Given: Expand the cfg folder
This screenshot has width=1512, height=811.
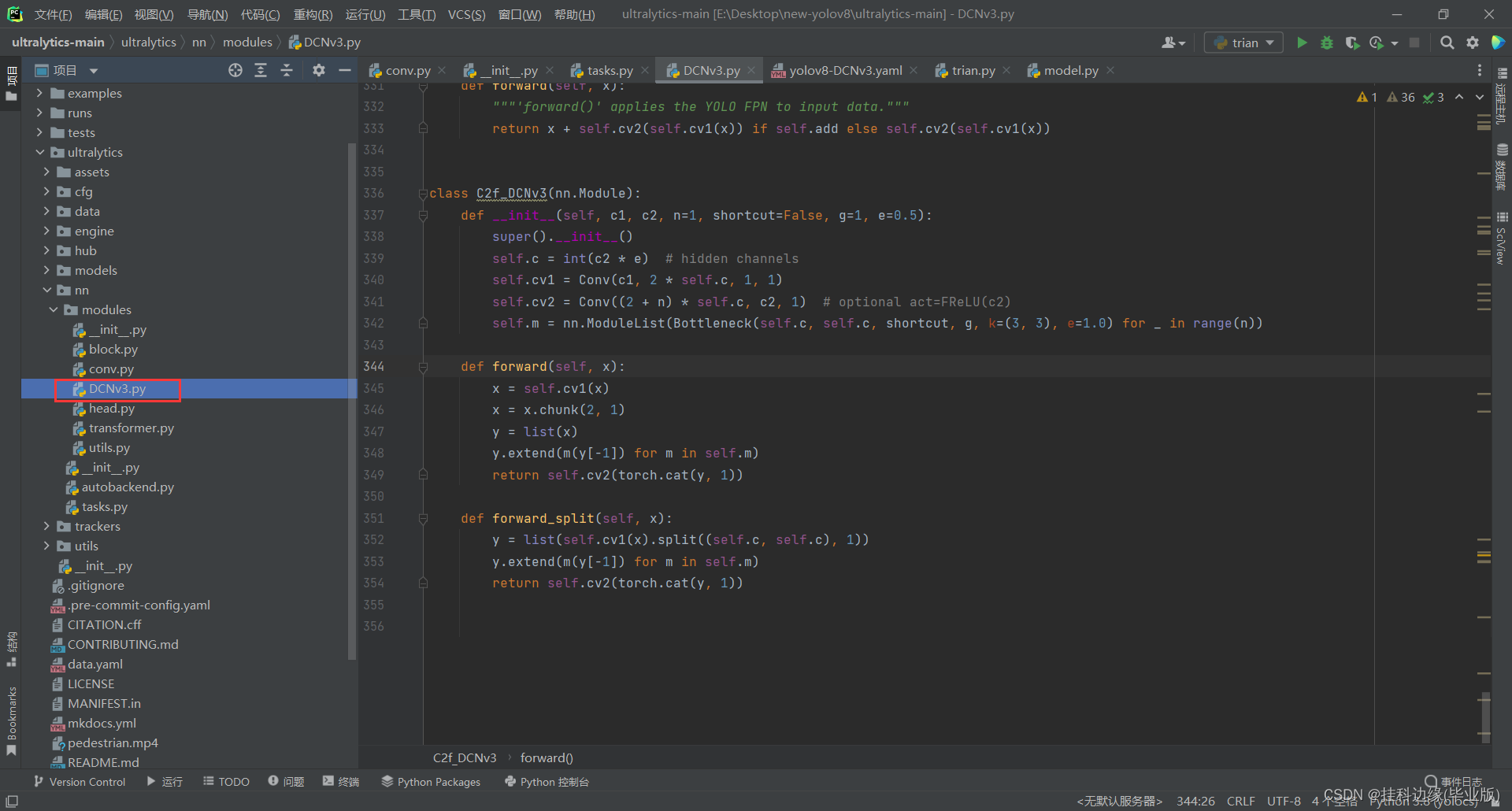Looking at the screenshot, I should click(x=46, y=191).
